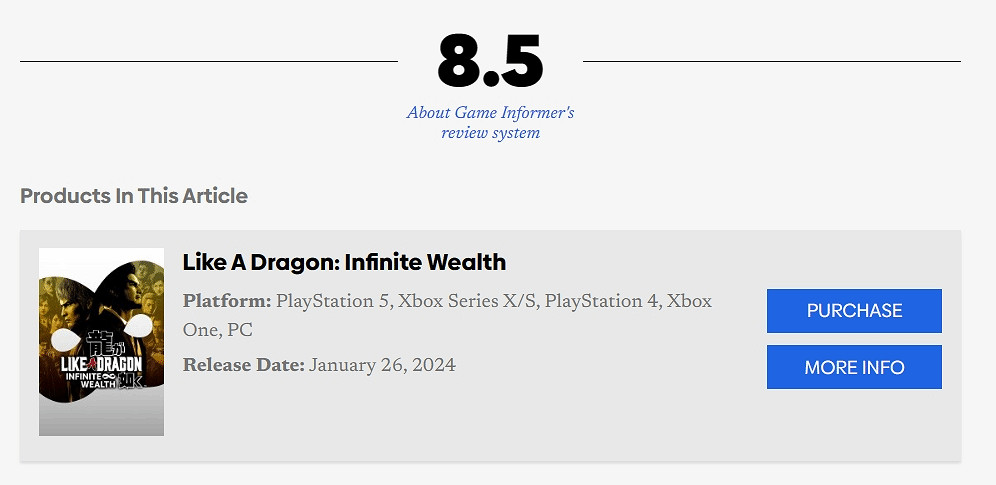Click the MORE INFO button
Viewport: 996px width, 485px height.
coord(854,367)
